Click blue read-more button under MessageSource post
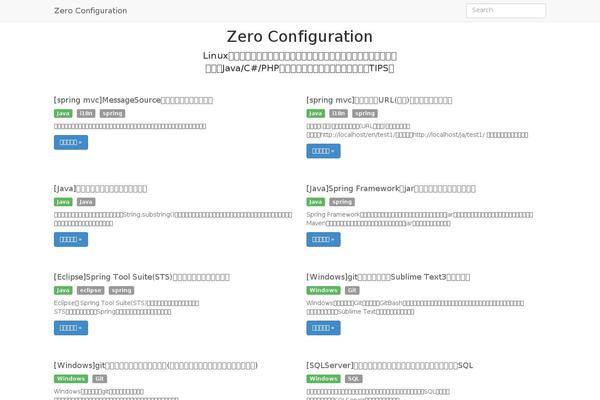 click(71, 142)
